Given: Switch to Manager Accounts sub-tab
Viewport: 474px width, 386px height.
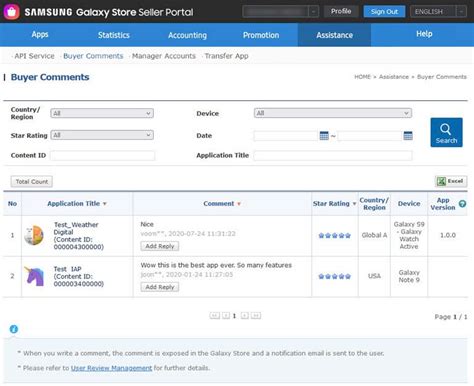Looking at the screenshot, I should coord(164,56).
